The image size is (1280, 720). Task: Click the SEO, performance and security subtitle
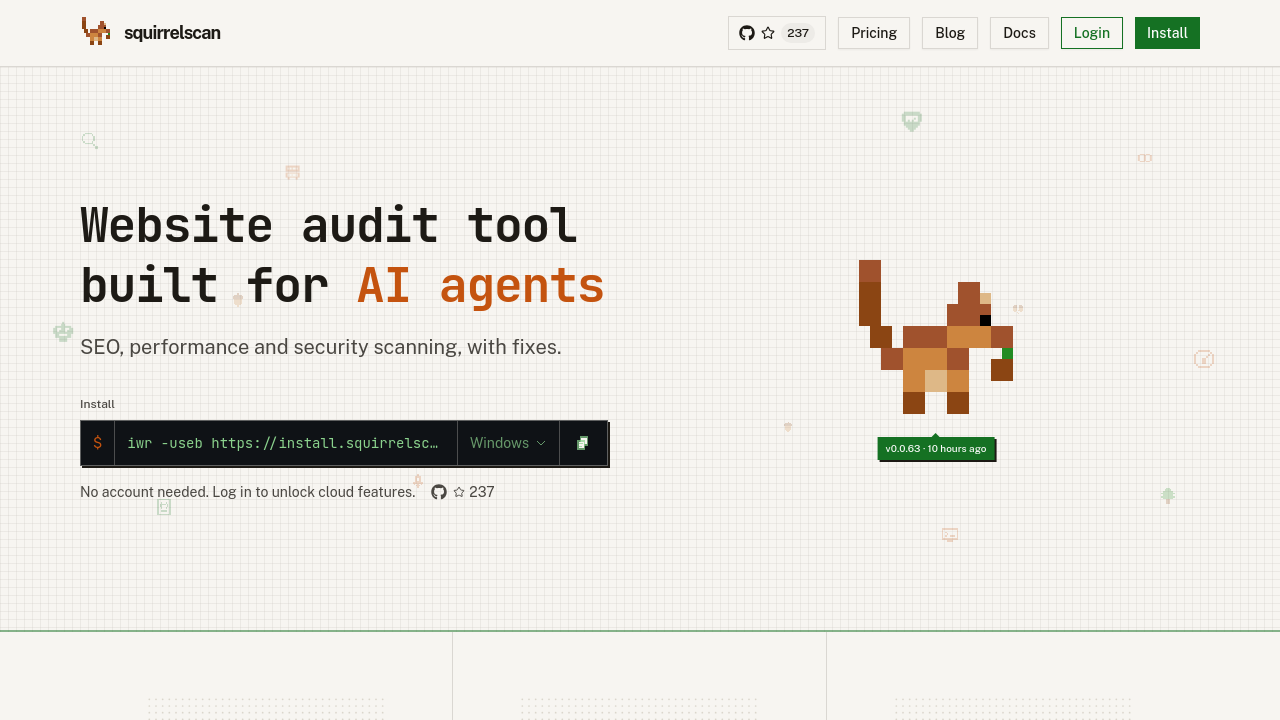click(321, 347)
